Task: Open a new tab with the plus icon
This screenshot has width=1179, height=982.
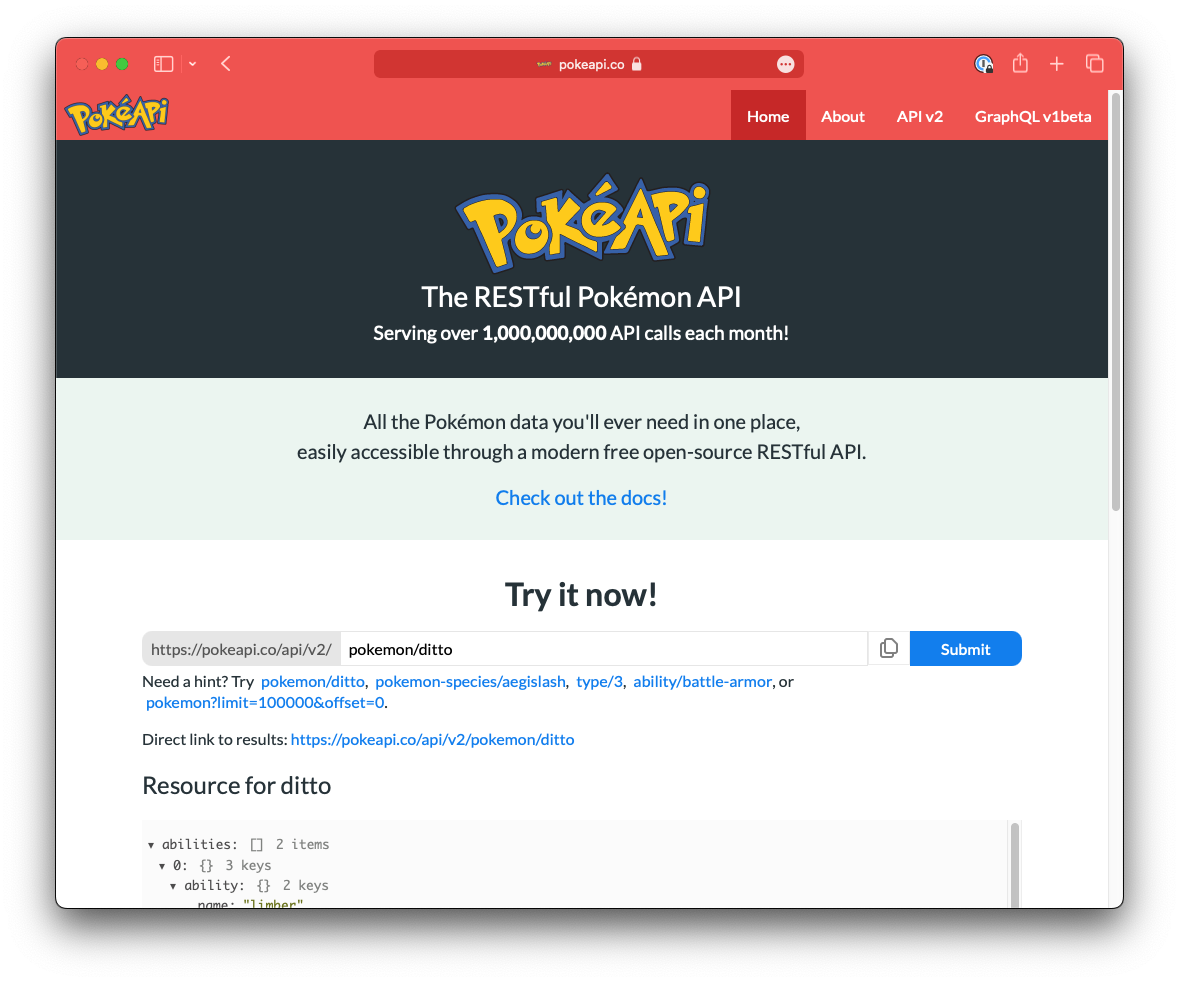Action: coord(1056,63)
